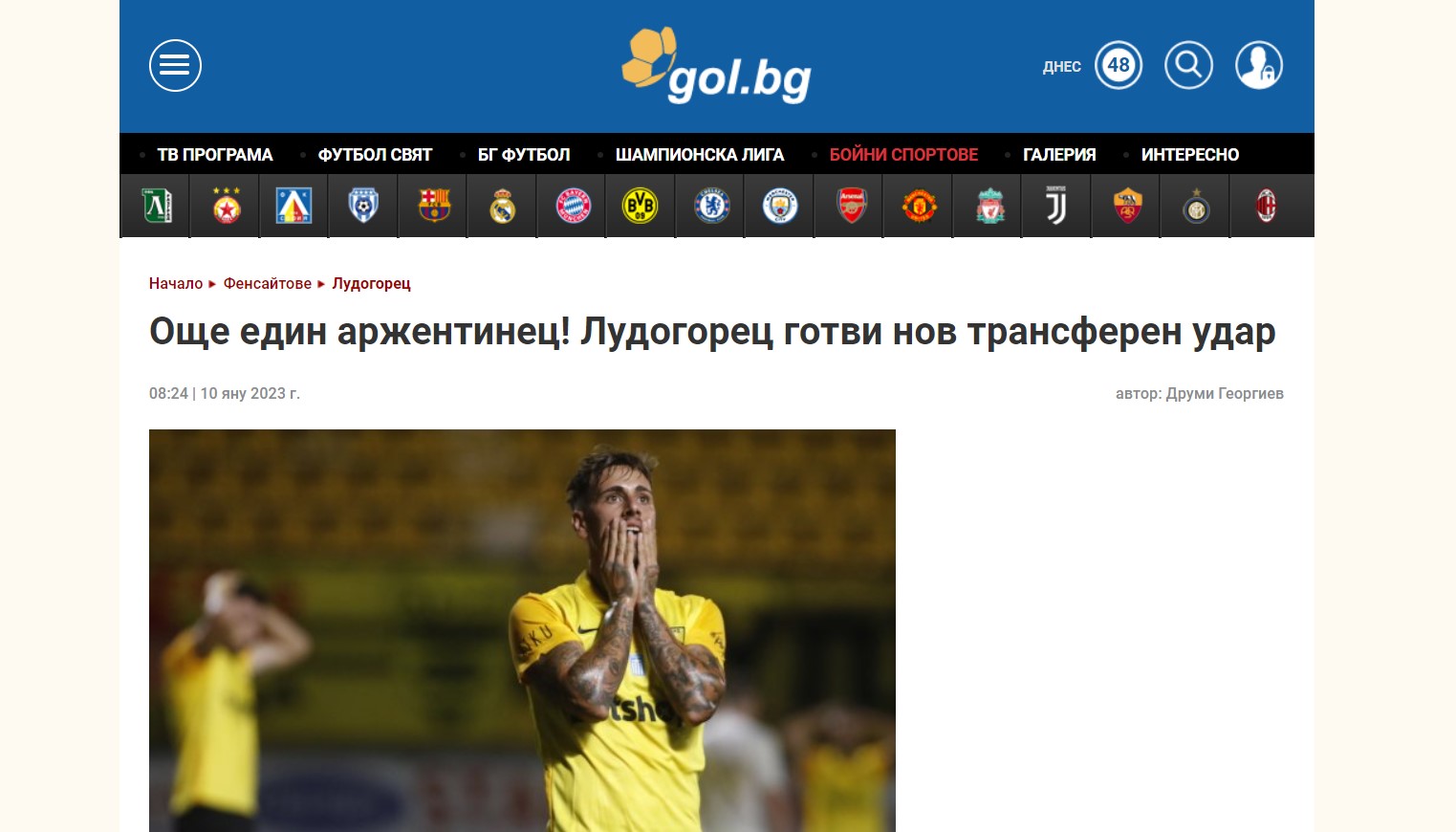Go to Начало breadcrumb link

176,283
